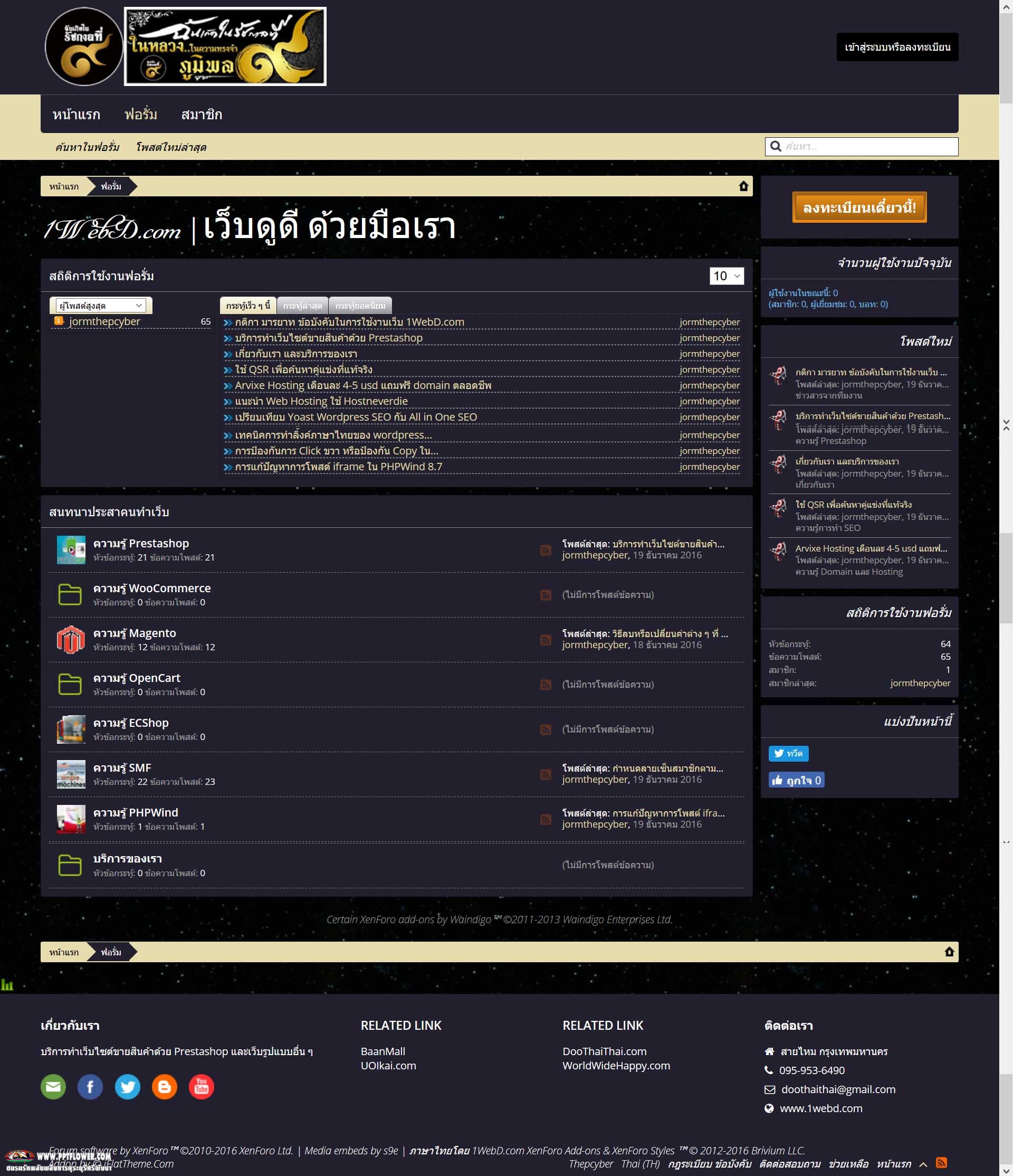Click the Blogger icon in footer

pyautogui.click(x=165, y=1086)
